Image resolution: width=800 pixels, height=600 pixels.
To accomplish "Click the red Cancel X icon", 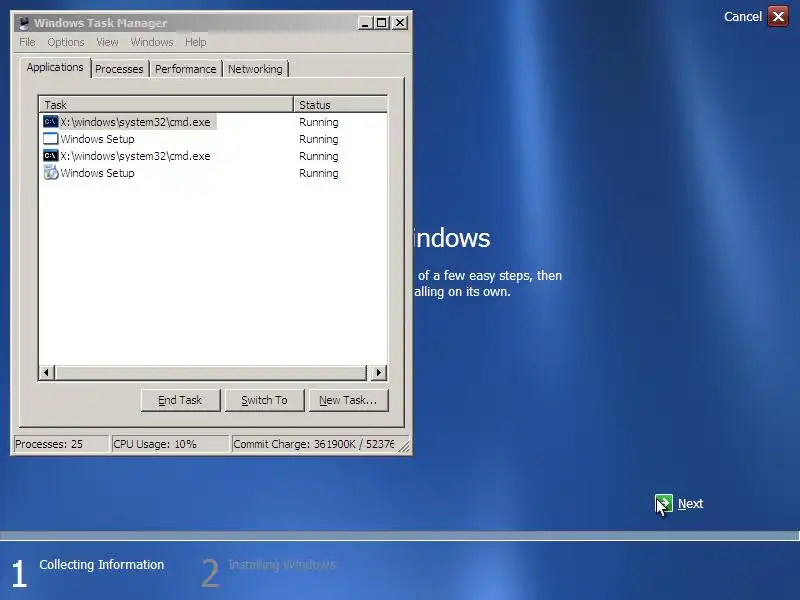I will click(x=778, y=17).
